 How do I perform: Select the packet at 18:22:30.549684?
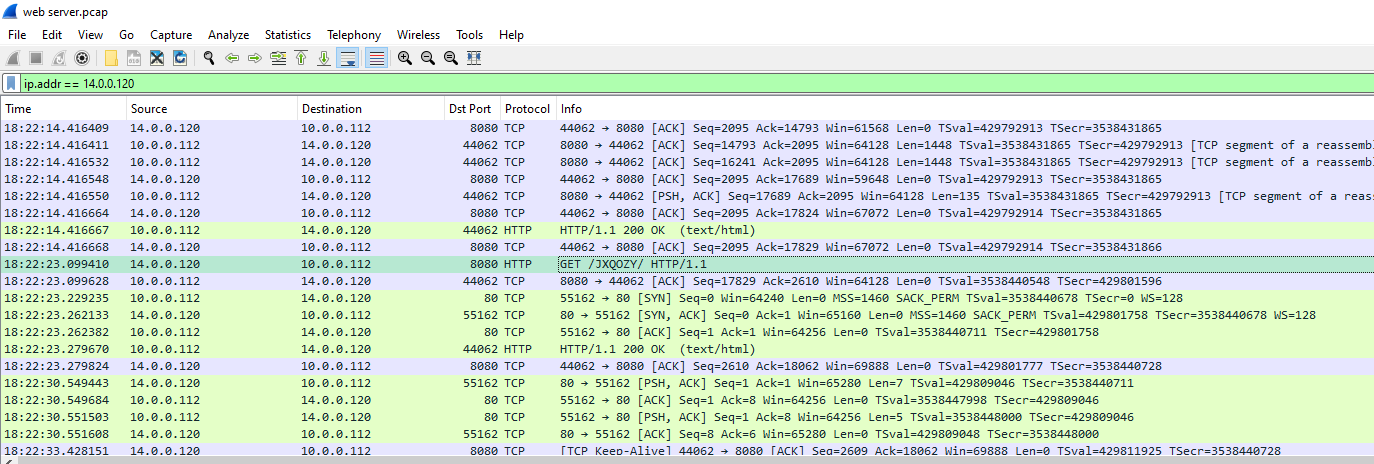(687, 400)
